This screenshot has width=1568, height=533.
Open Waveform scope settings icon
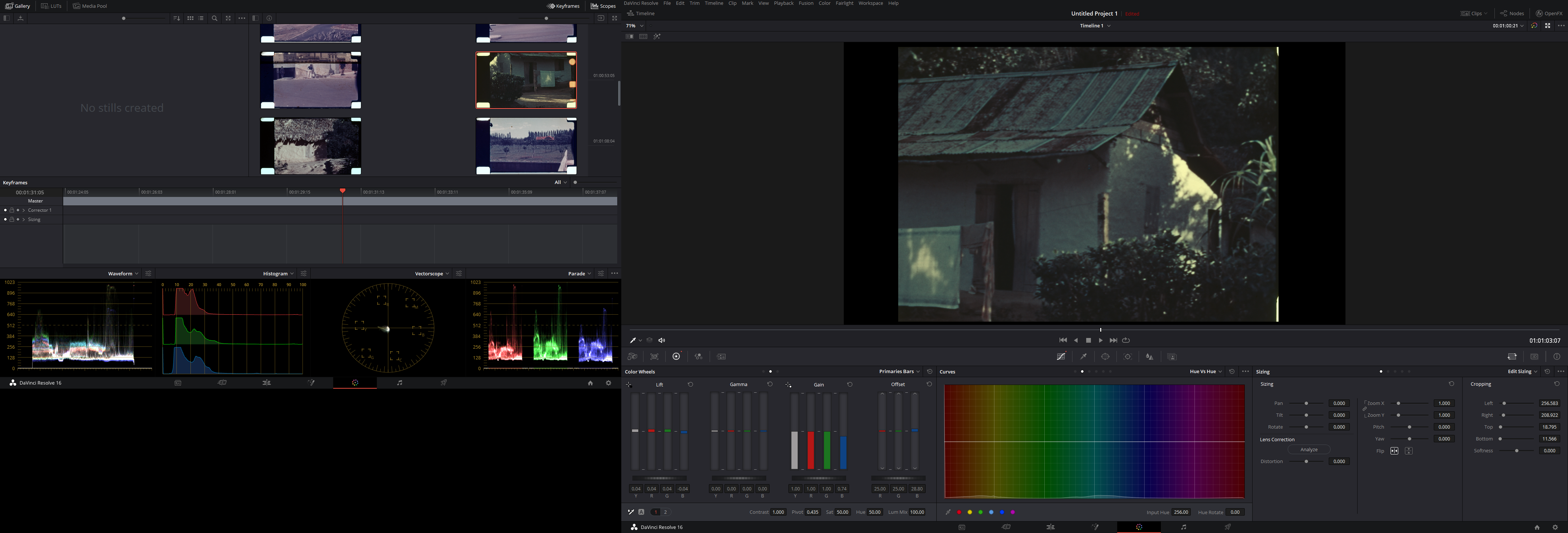pyautogui.click(x=148, y=274)
